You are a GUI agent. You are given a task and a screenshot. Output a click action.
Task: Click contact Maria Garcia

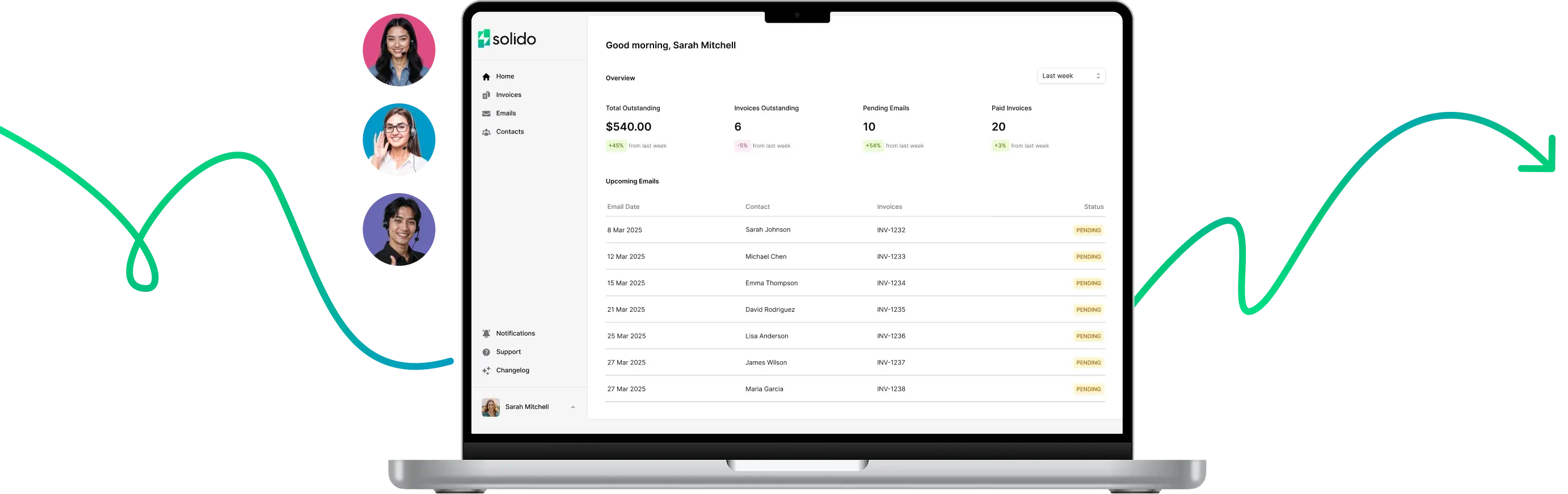coord(764,389)
